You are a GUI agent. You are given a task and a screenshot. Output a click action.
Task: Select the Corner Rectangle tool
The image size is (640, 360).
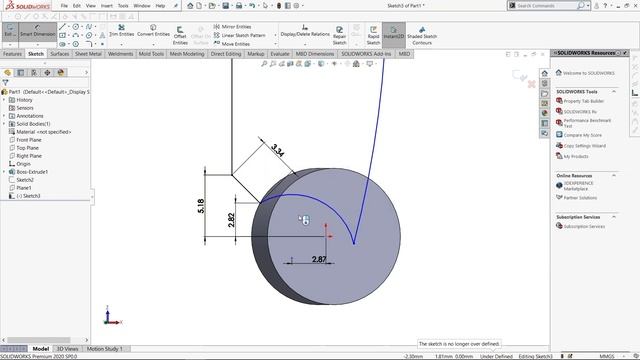click(x=62, y=36)
